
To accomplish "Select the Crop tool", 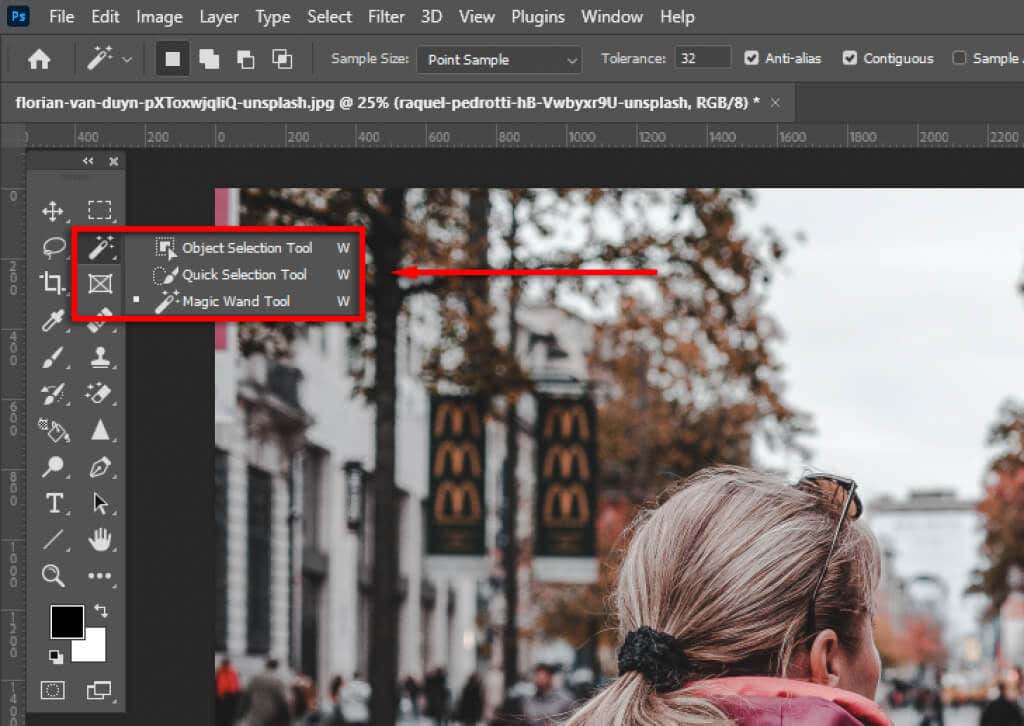I will click(x=54, y=283).
